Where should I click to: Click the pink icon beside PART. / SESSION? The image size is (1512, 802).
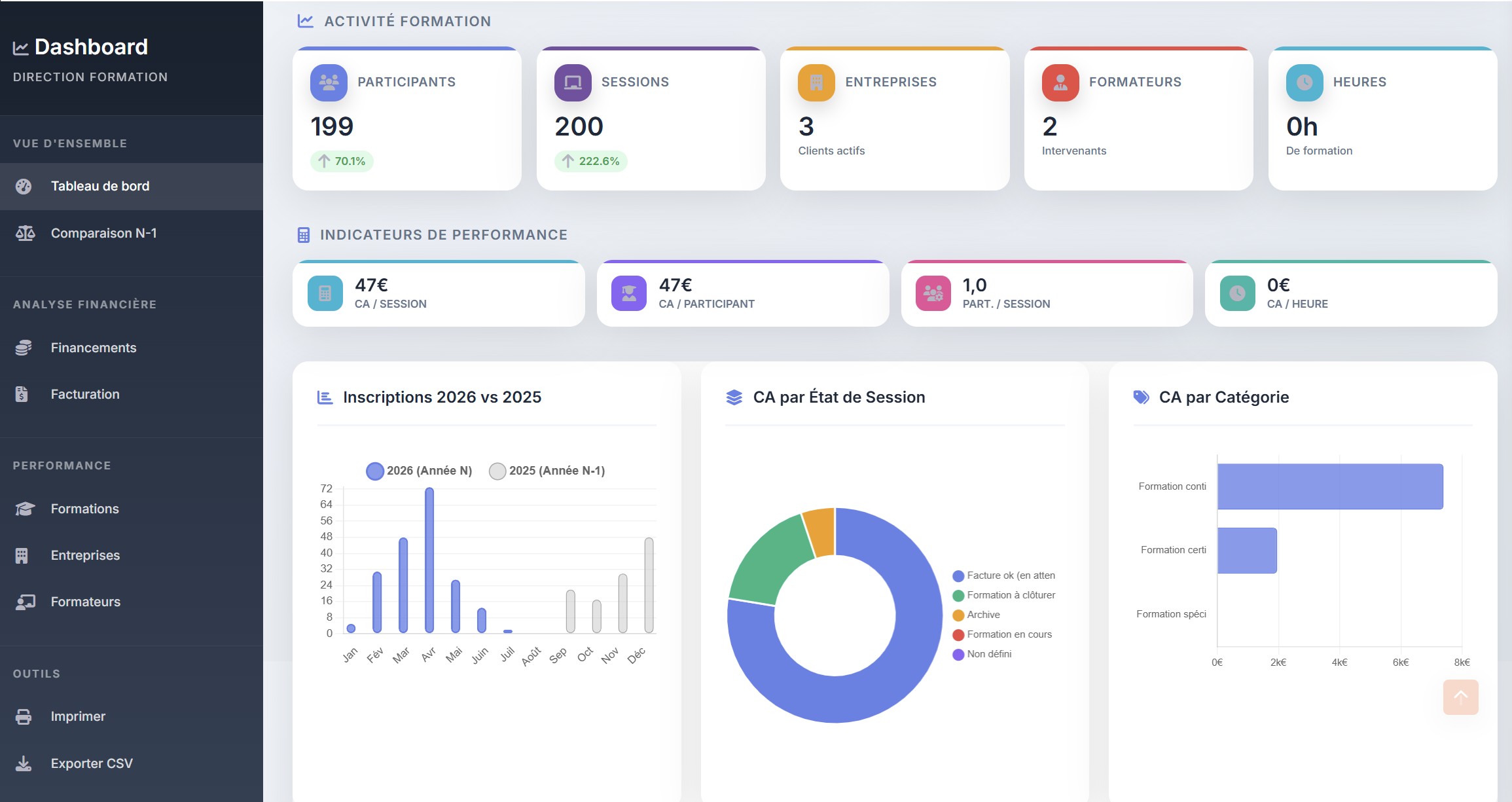click(x=932, y=293)
